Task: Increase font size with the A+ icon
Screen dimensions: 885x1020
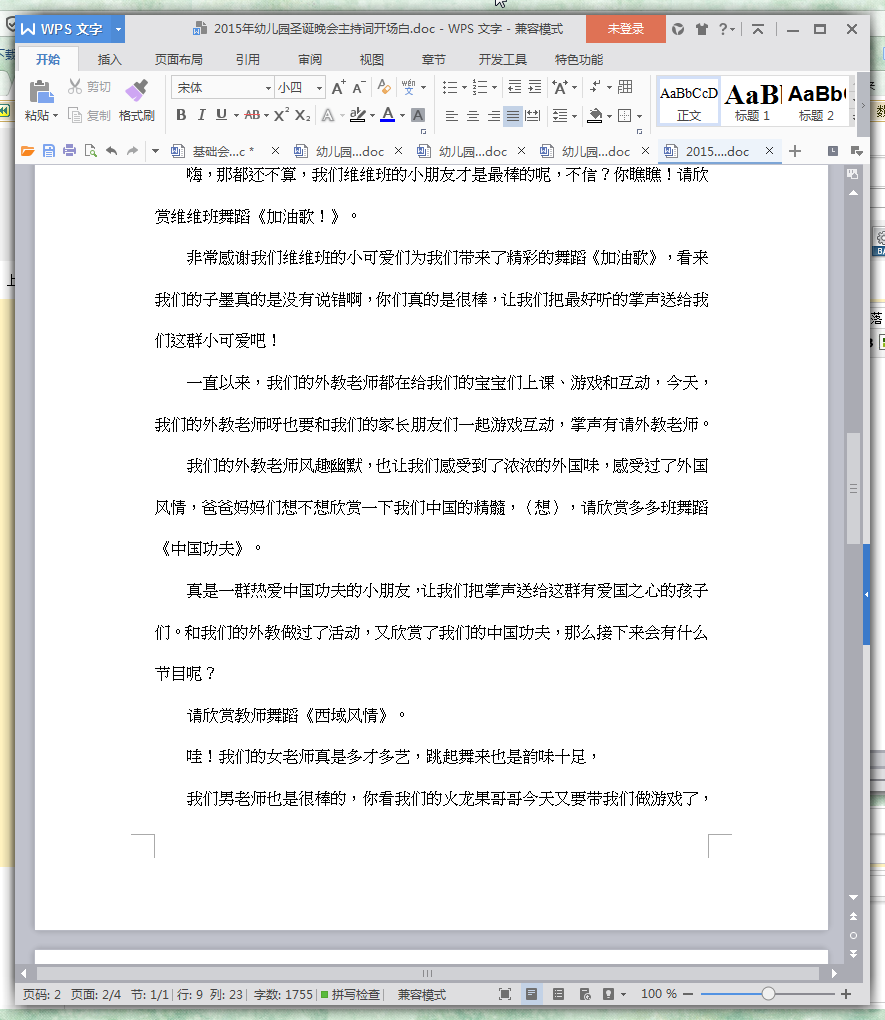Action: tap(338, 87)
